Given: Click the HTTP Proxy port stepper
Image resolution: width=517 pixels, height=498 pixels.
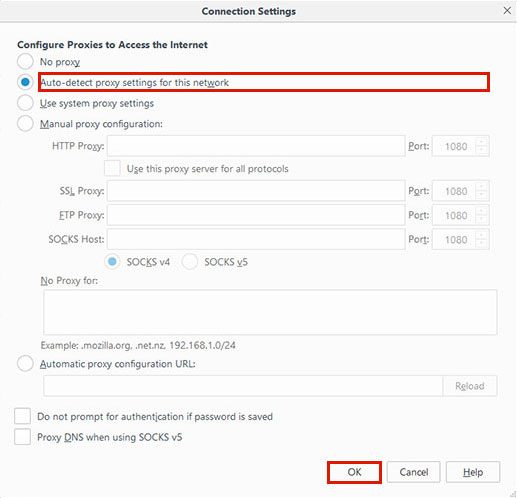Looking at the screenshot, I should pos(481,146).
